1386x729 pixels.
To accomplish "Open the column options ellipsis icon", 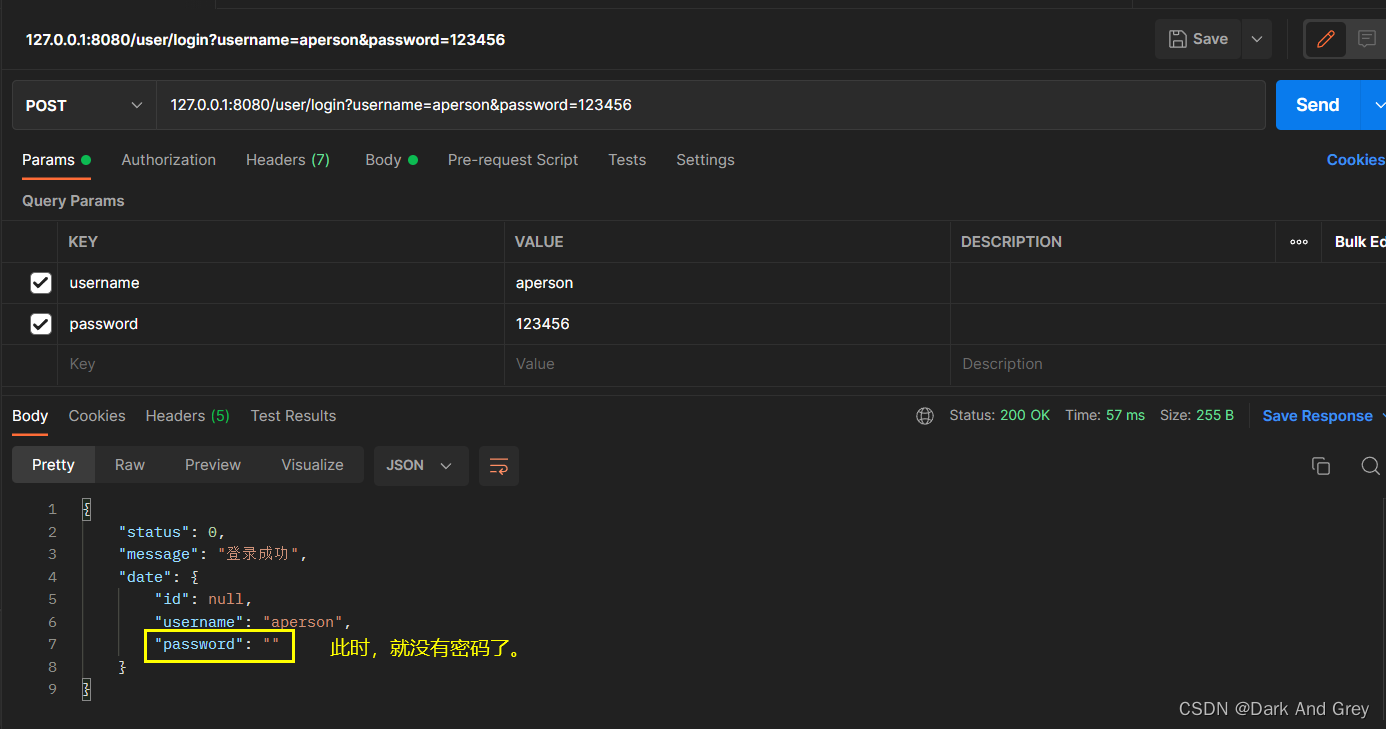I will coord(1299,242).
